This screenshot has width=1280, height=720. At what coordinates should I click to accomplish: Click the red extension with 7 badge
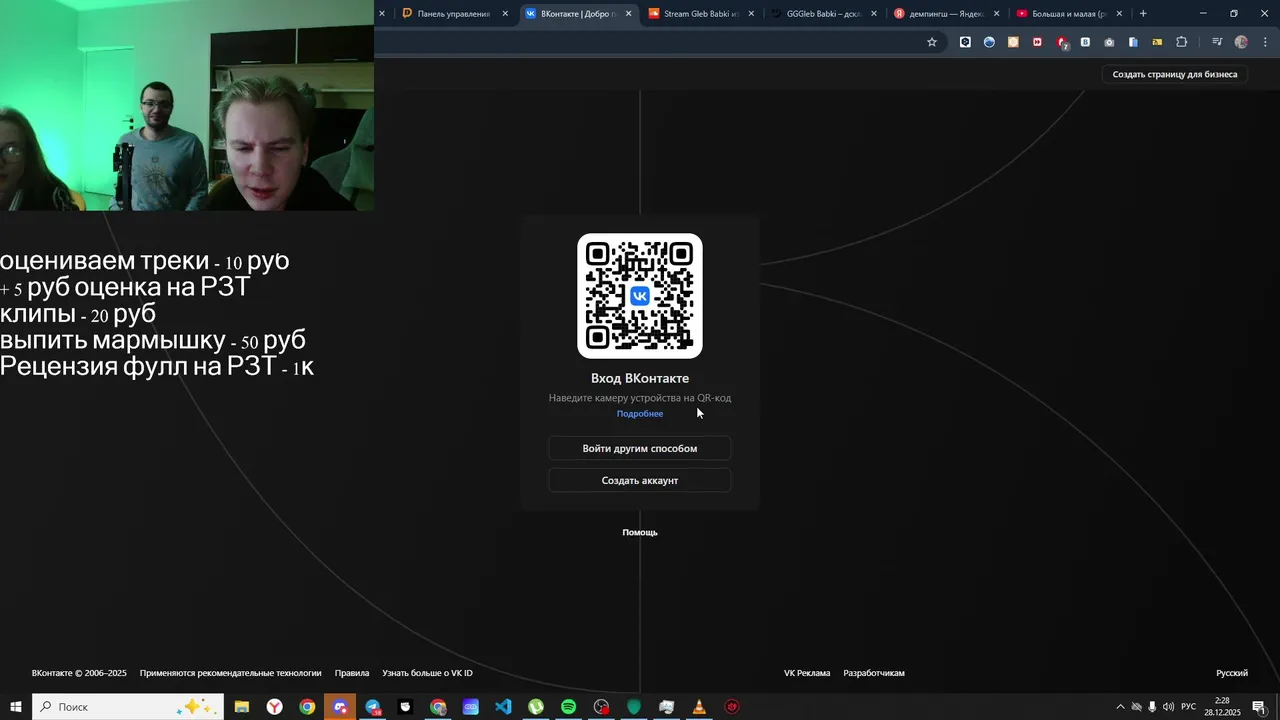click(x=1062, y=43)
